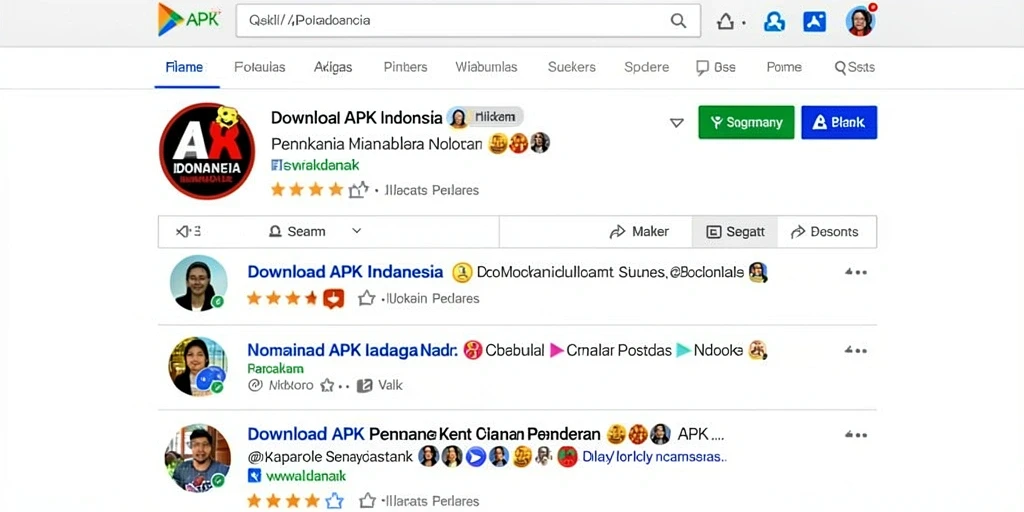Click the Valk edit icon
The width and height of the screenshot is (1024, 512).
pyautogui.click(x=364, y=385)
